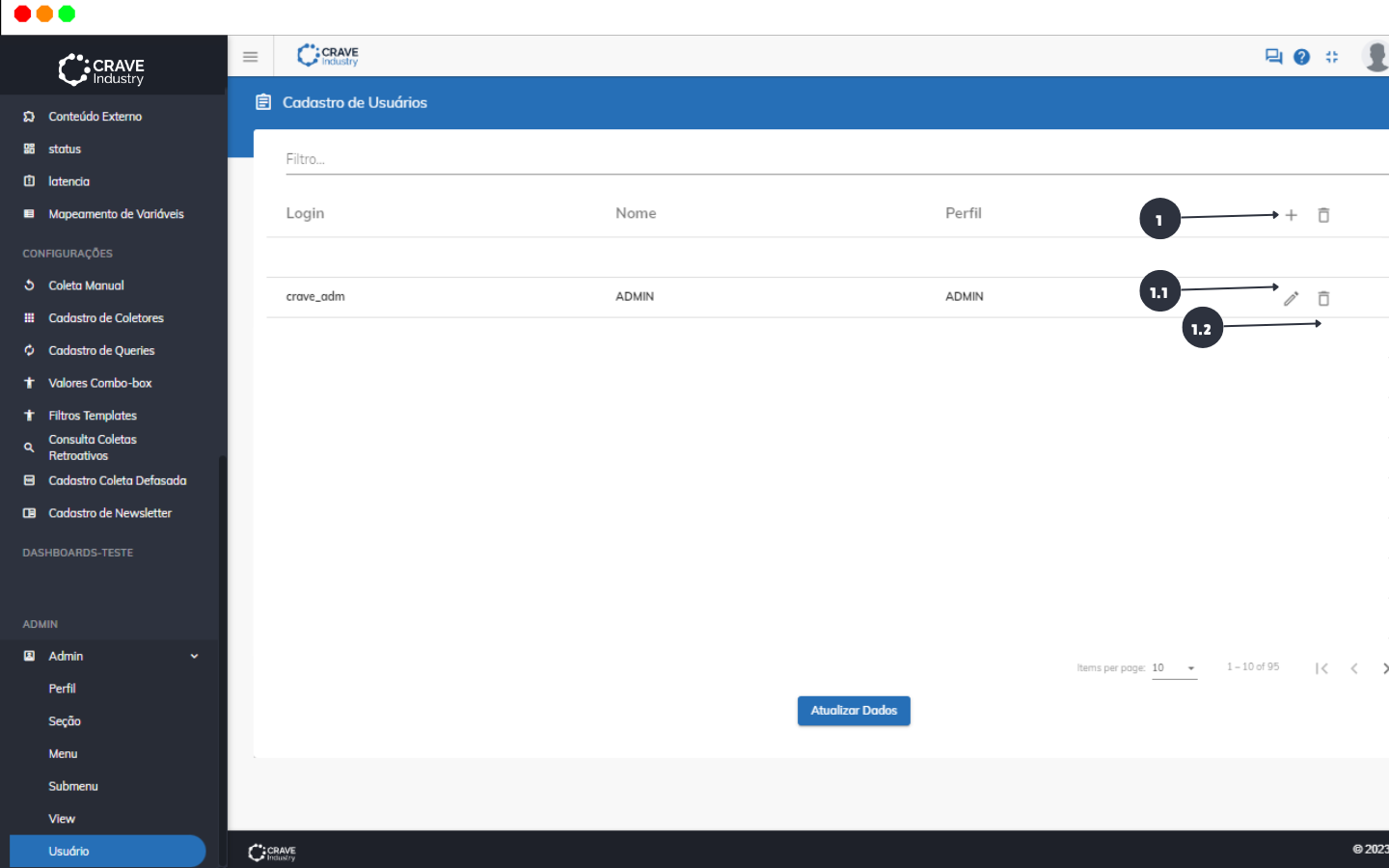Click the Coleta Manual refresh icon
Screen dimensions: 1389x868
point(29,285)
